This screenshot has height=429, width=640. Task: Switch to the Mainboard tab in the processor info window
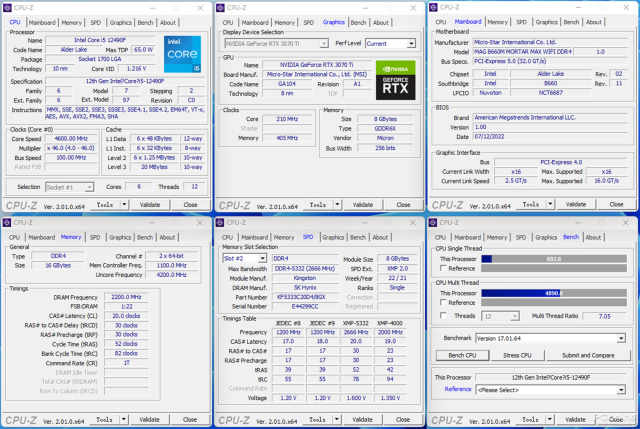click(x=42, y=22)
